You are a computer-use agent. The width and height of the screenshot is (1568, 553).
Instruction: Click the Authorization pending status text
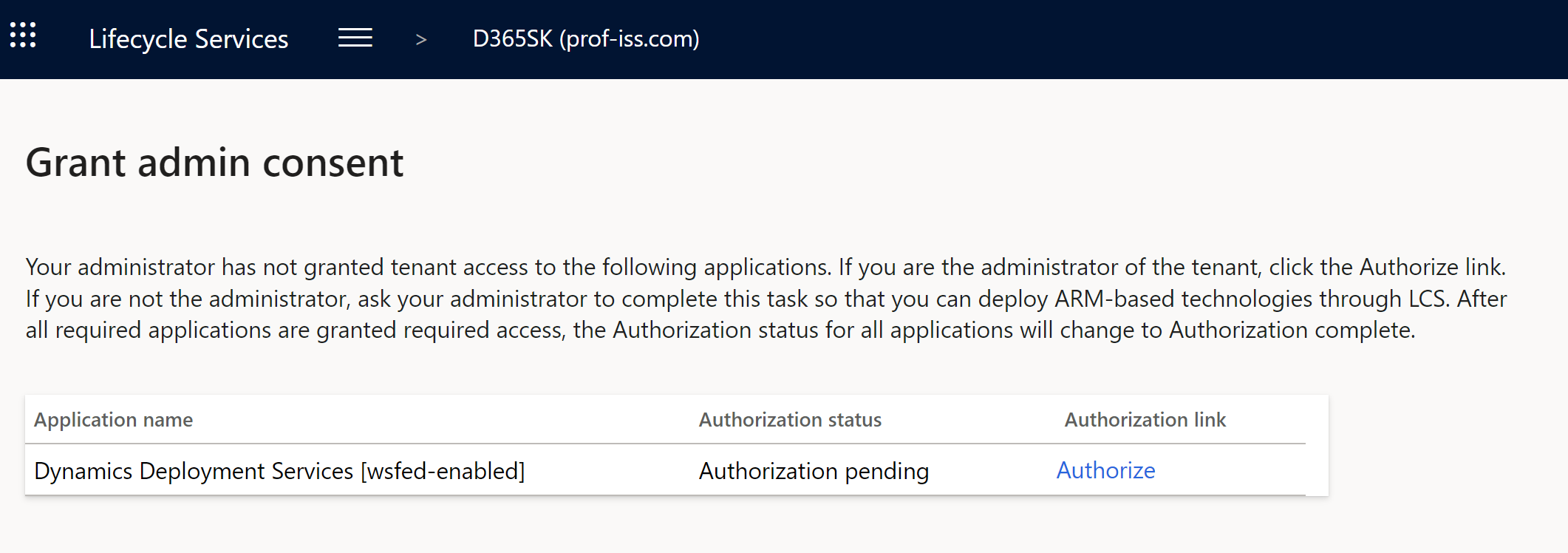814,470
